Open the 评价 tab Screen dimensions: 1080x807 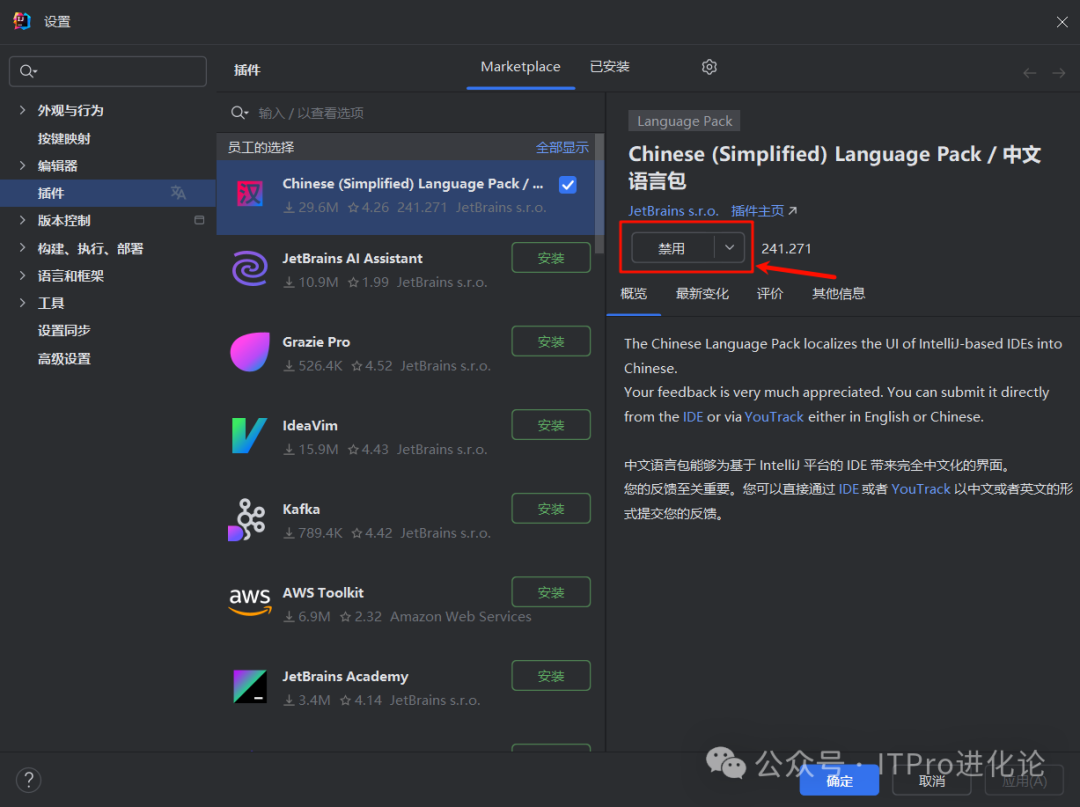[x=770, y=294]
